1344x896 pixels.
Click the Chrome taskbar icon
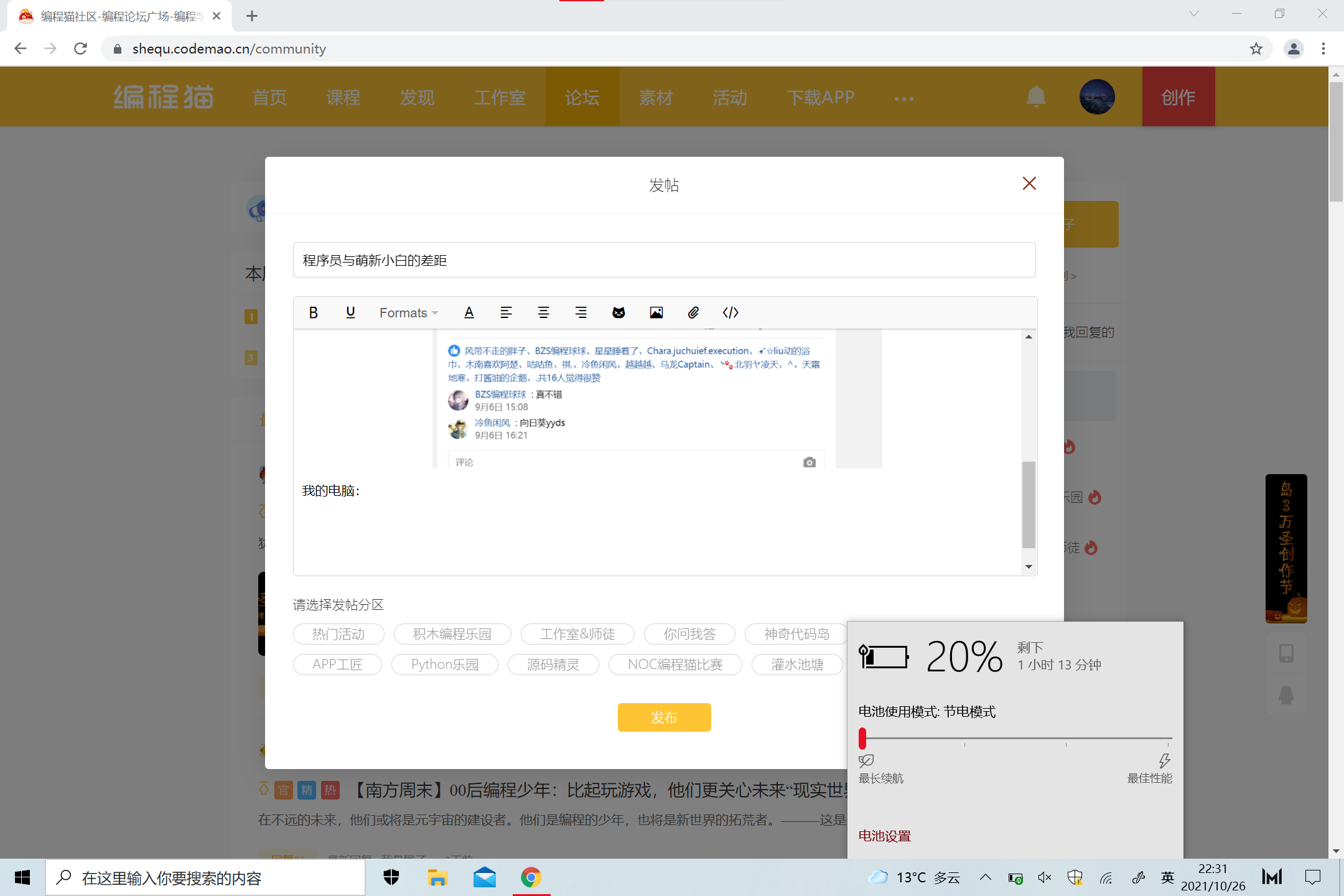[531, 878]
